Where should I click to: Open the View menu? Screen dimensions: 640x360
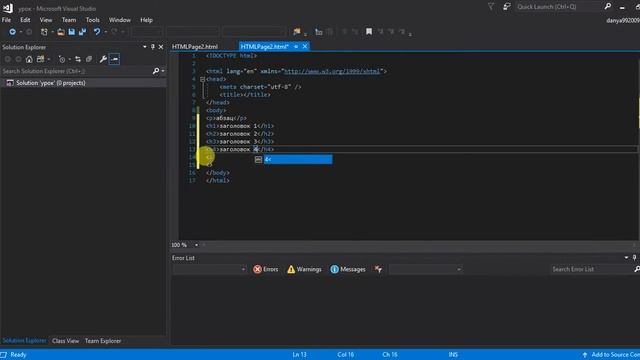click(46, 20)
